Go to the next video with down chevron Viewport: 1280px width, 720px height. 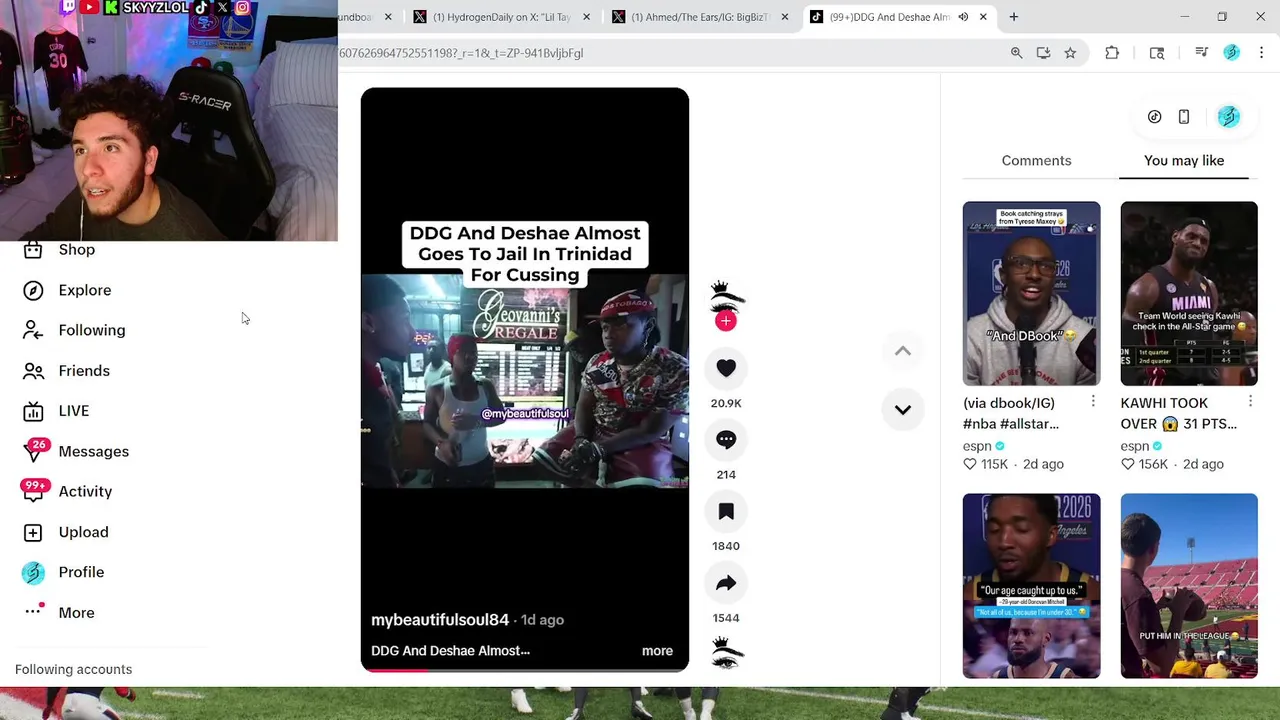[x=902, y=409]
